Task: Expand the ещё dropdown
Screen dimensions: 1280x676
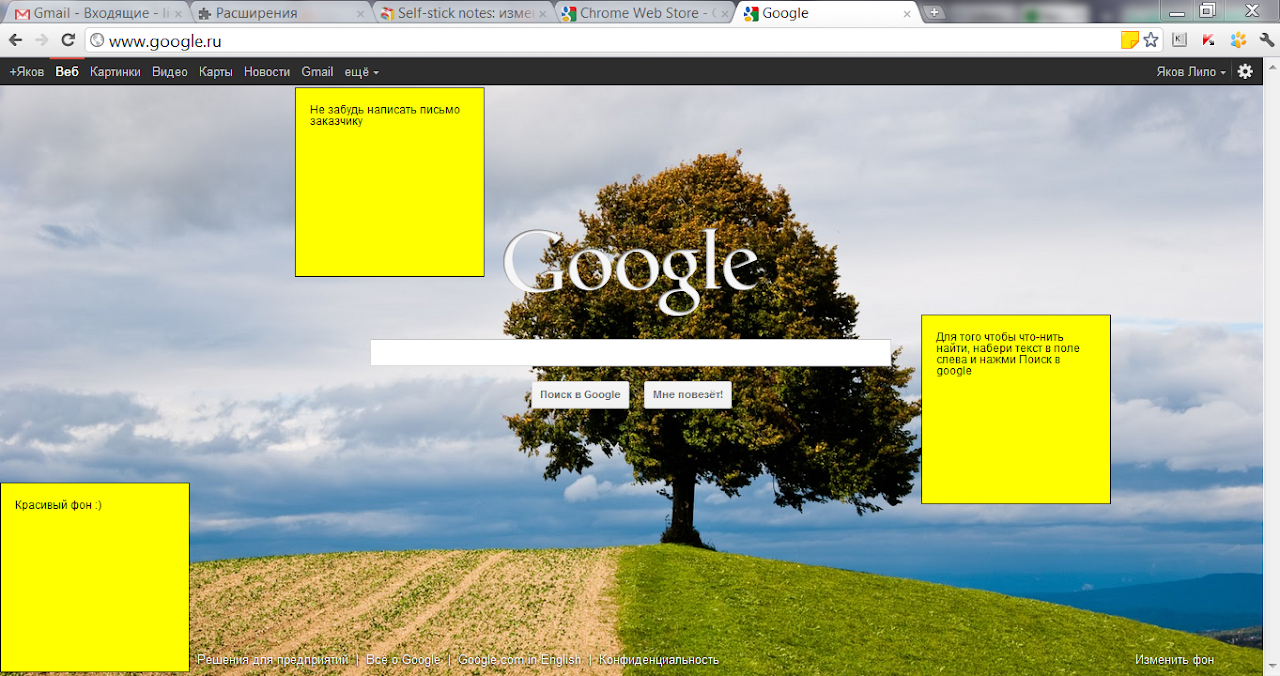Action: (361, 72)
